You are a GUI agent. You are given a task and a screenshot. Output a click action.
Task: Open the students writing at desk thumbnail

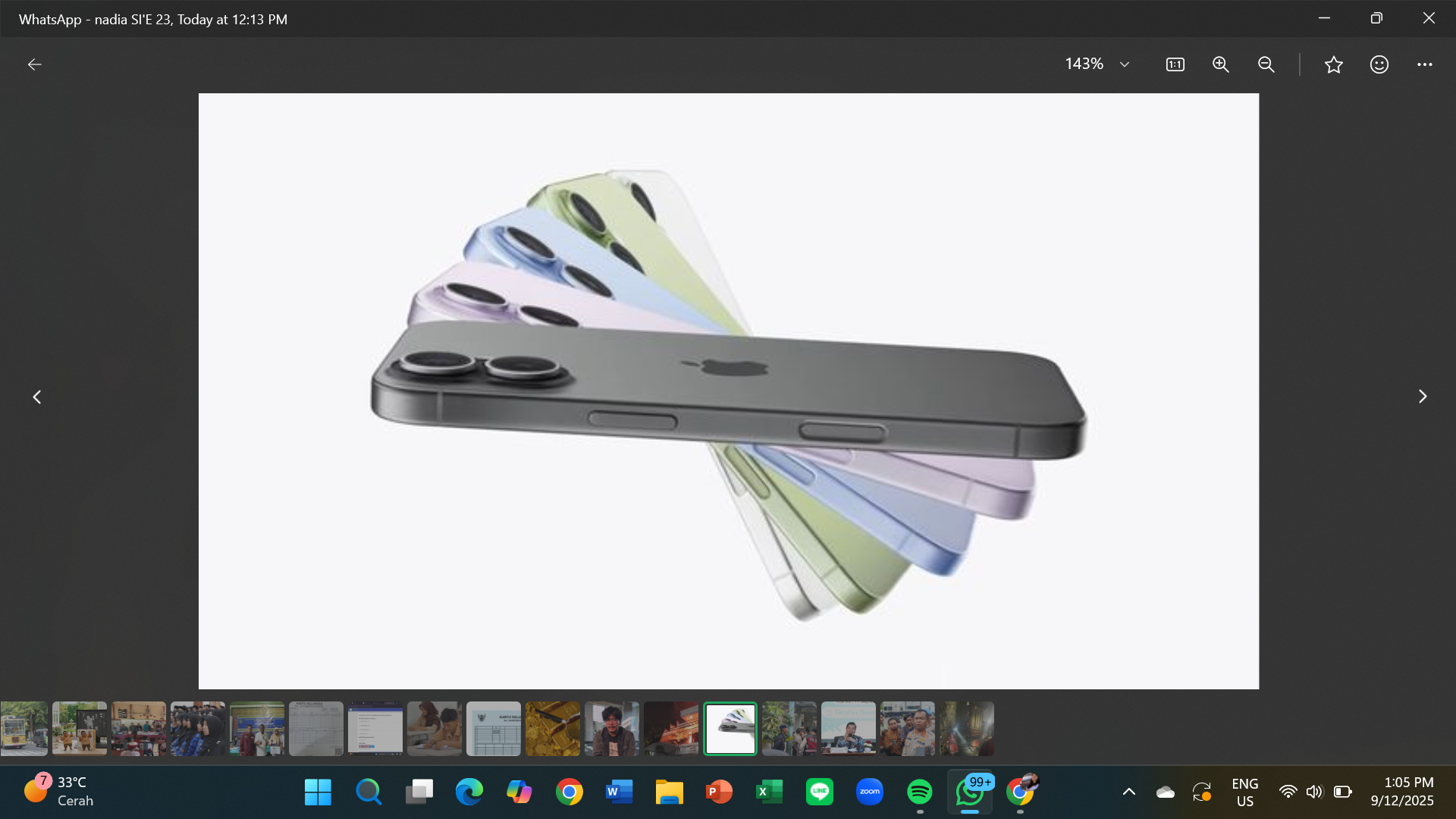pyautogui.click(x=435, y=729)
